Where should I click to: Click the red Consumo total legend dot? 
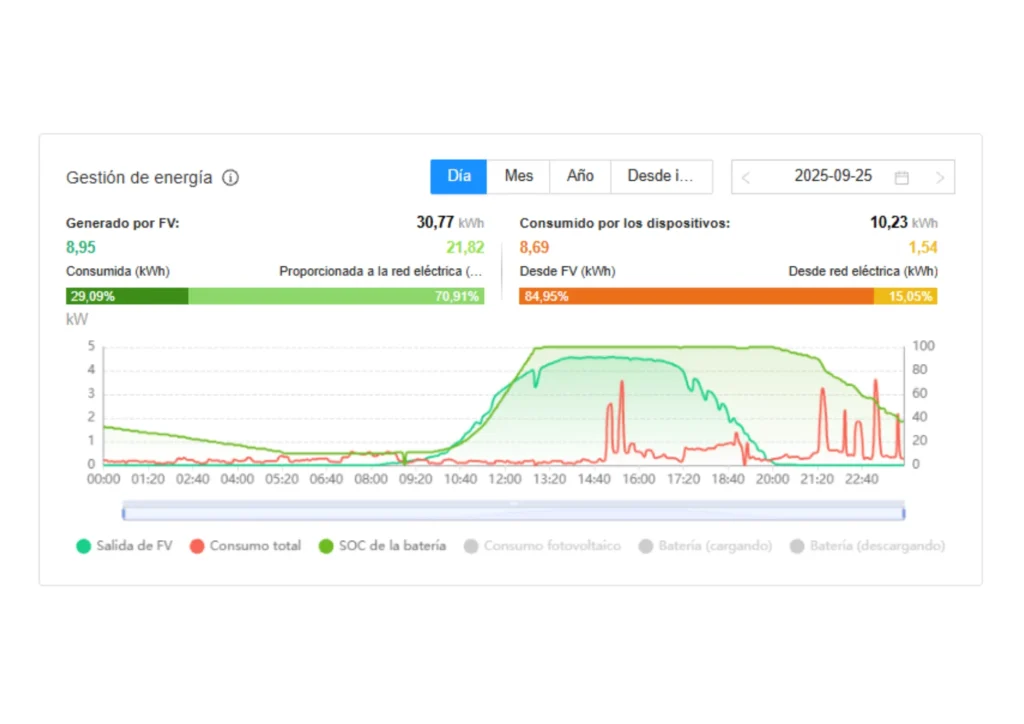coord(197,546)
